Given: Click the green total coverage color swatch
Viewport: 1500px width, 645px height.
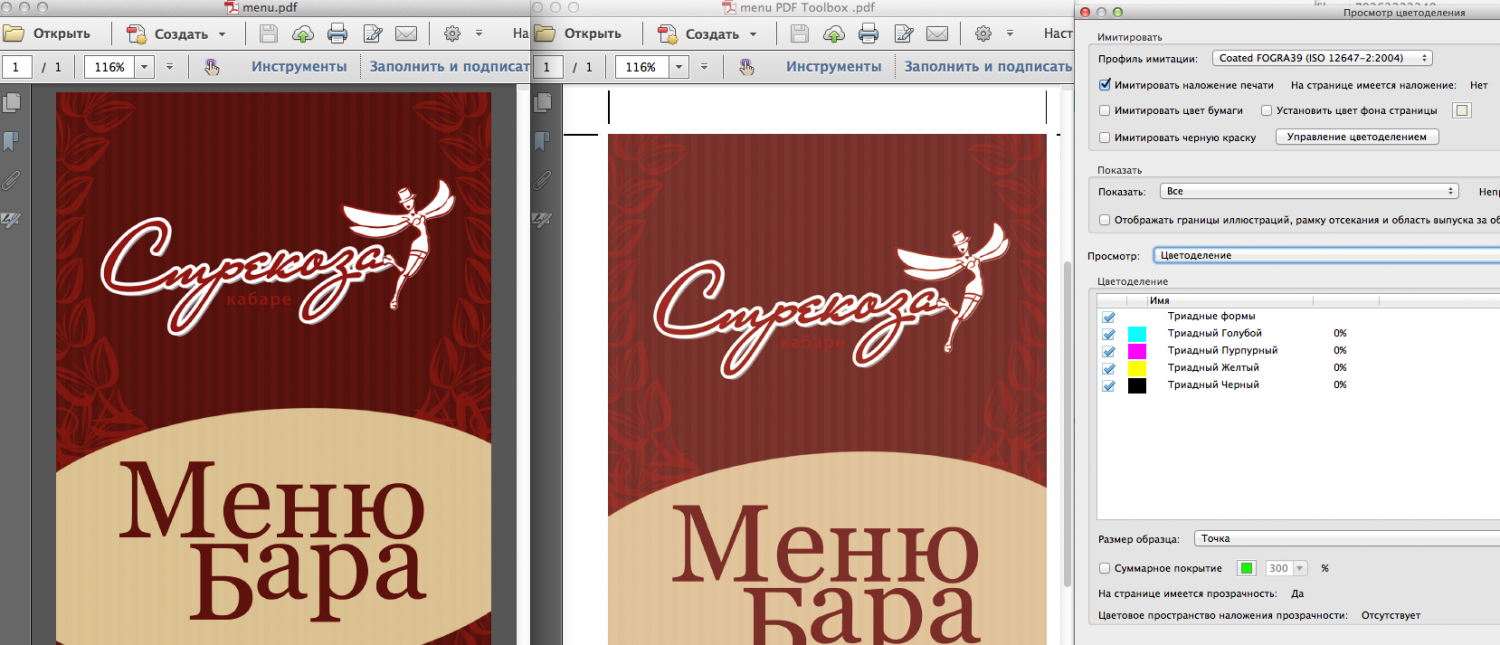Looking at the screenshot, I should point(1246,568).
